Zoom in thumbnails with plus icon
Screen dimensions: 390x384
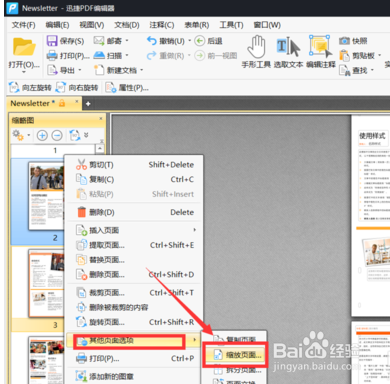[42, 135]
